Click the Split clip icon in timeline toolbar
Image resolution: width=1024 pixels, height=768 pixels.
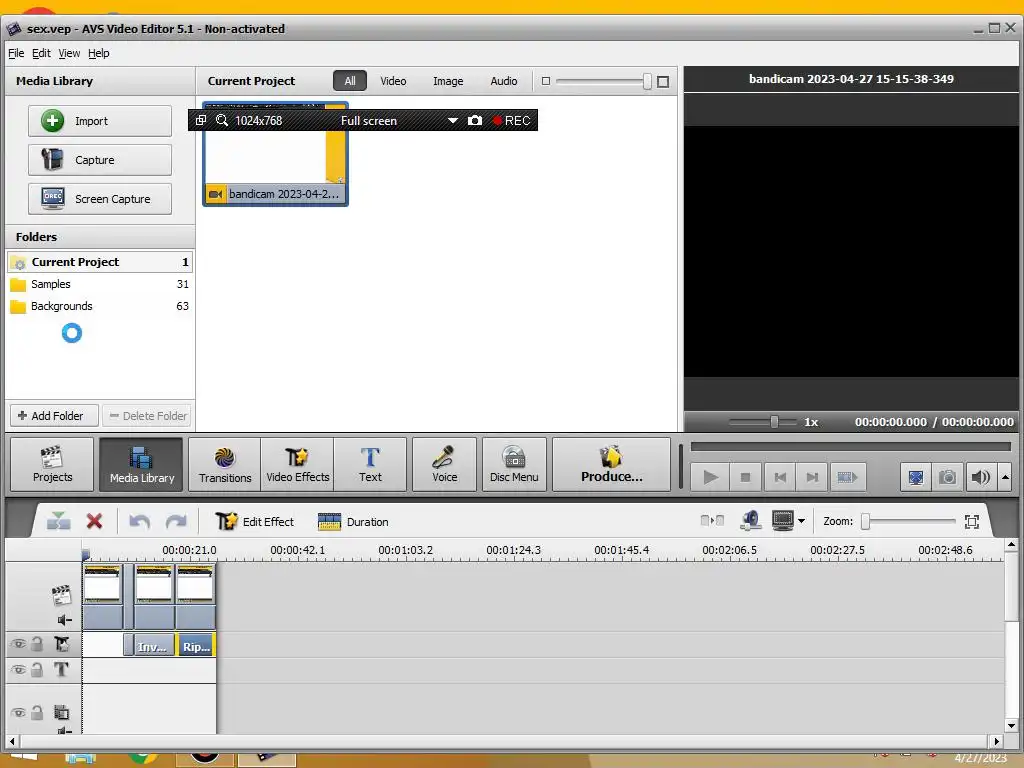click(58, 521)
